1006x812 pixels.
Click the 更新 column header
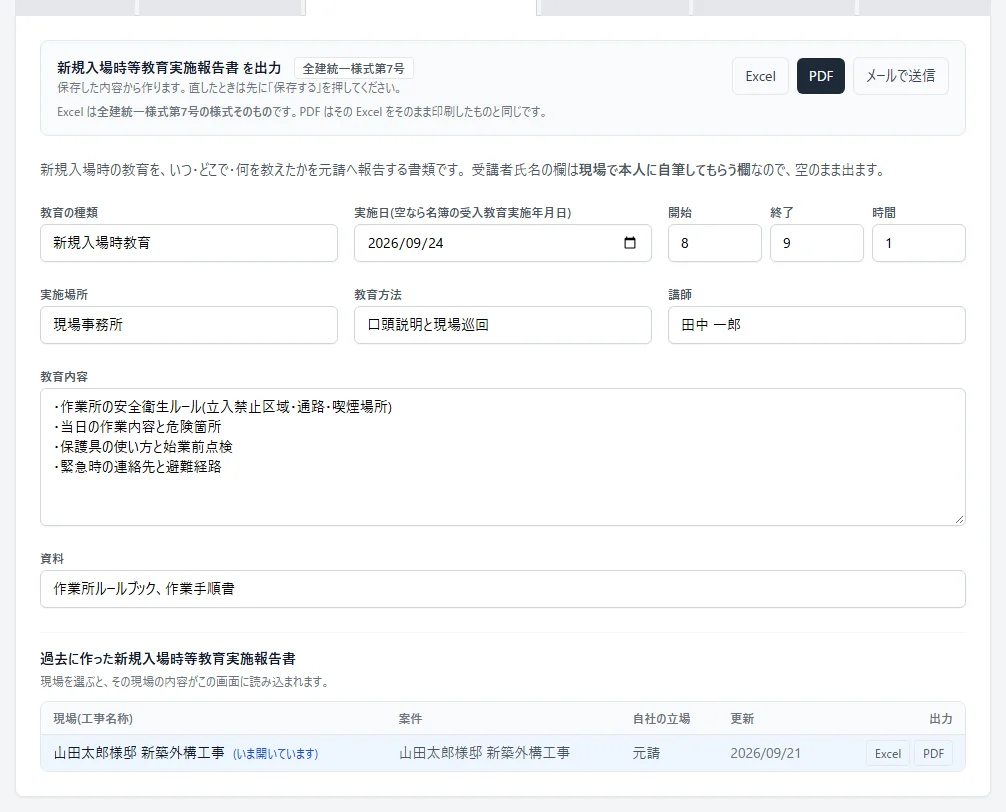742,719
